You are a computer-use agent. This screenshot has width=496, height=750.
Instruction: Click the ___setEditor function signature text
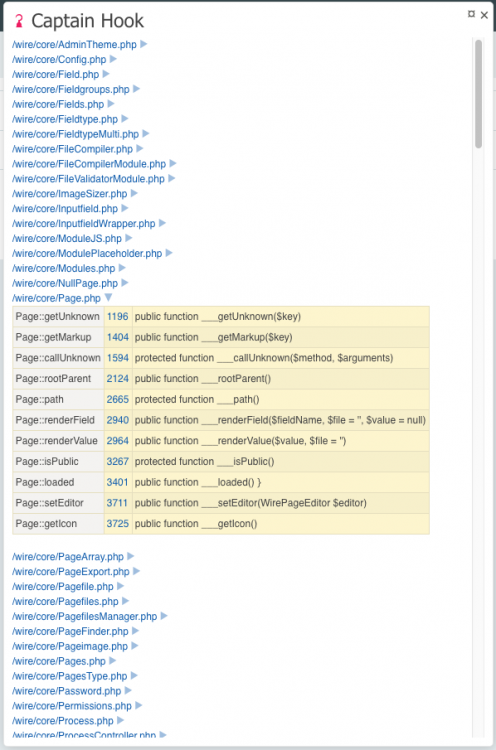(251, 503)
